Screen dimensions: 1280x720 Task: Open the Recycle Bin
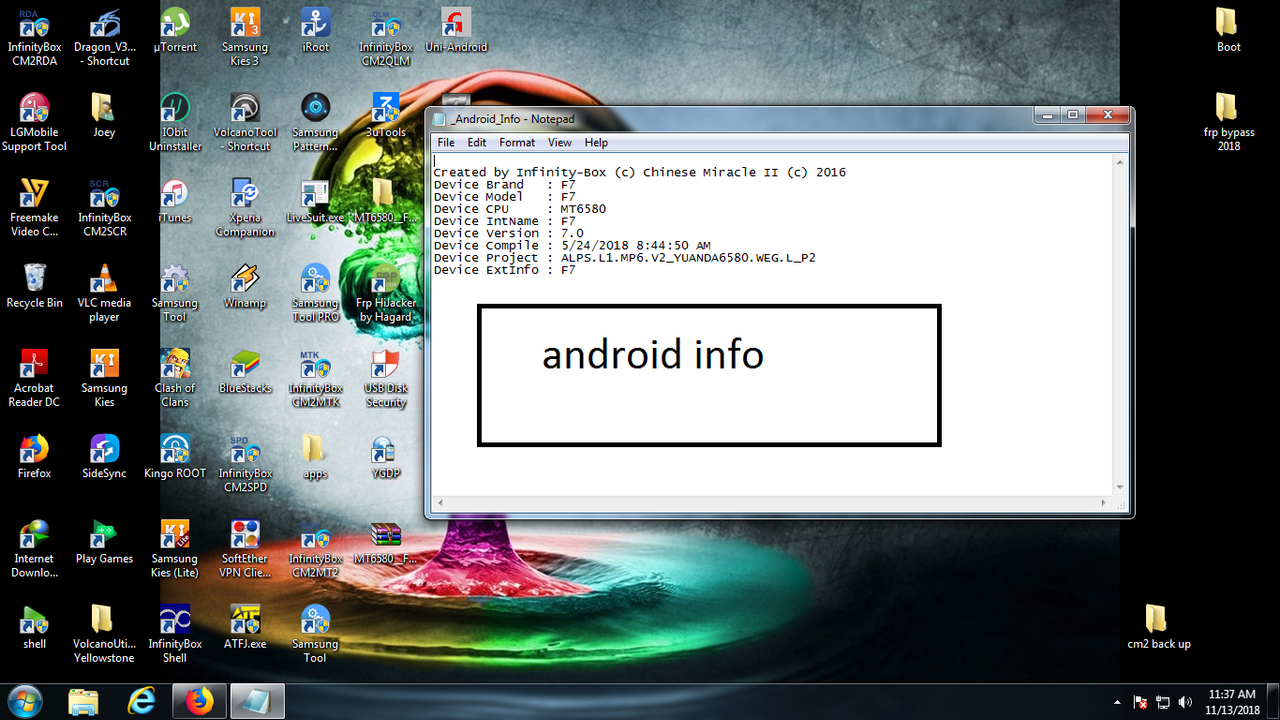coord(34,285)
